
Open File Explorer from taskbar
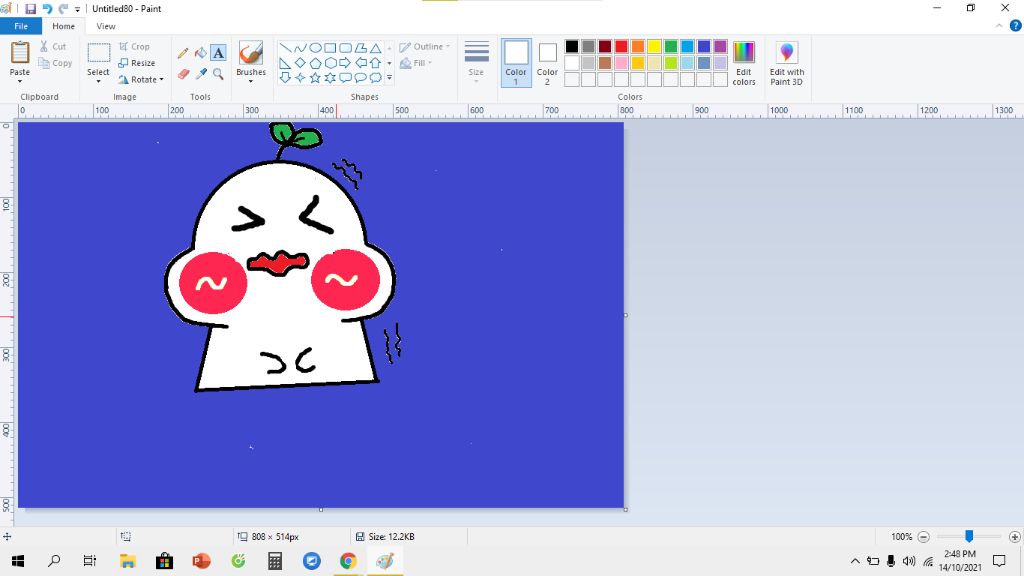(127, 561)
